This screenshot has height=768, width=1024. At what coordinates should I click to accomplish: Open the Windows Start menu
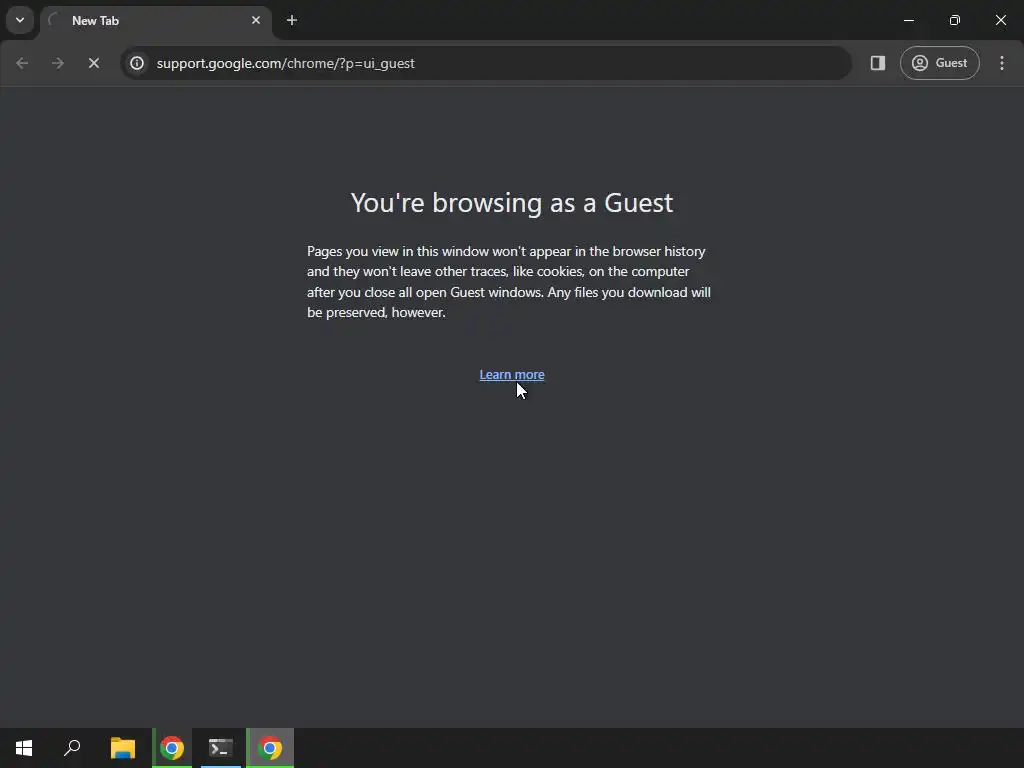pyautogui.click(x=24, y=748)
